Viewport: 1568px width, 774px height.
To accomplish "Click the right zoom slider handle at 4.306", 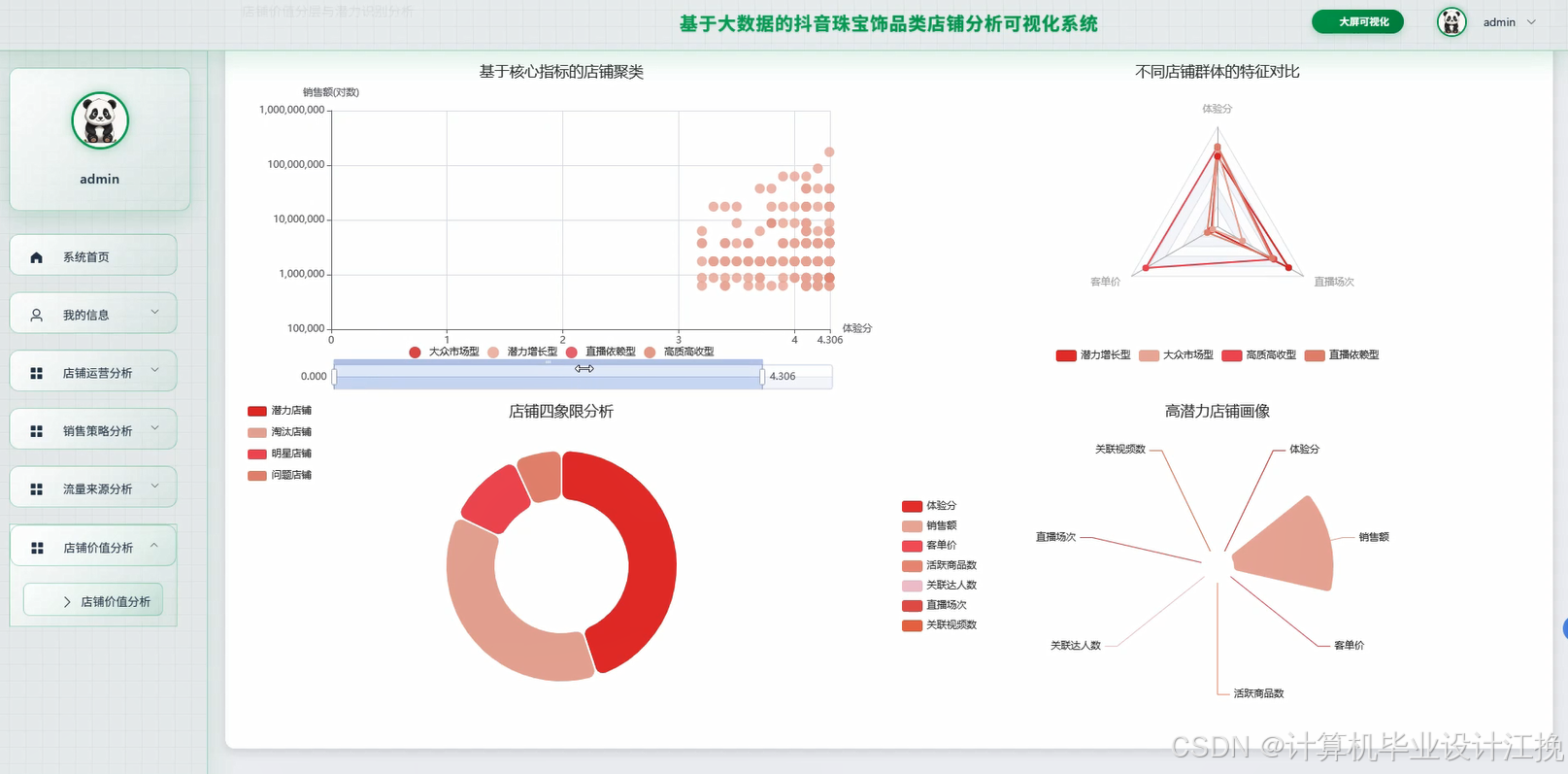I will click(x=762, y=377).
